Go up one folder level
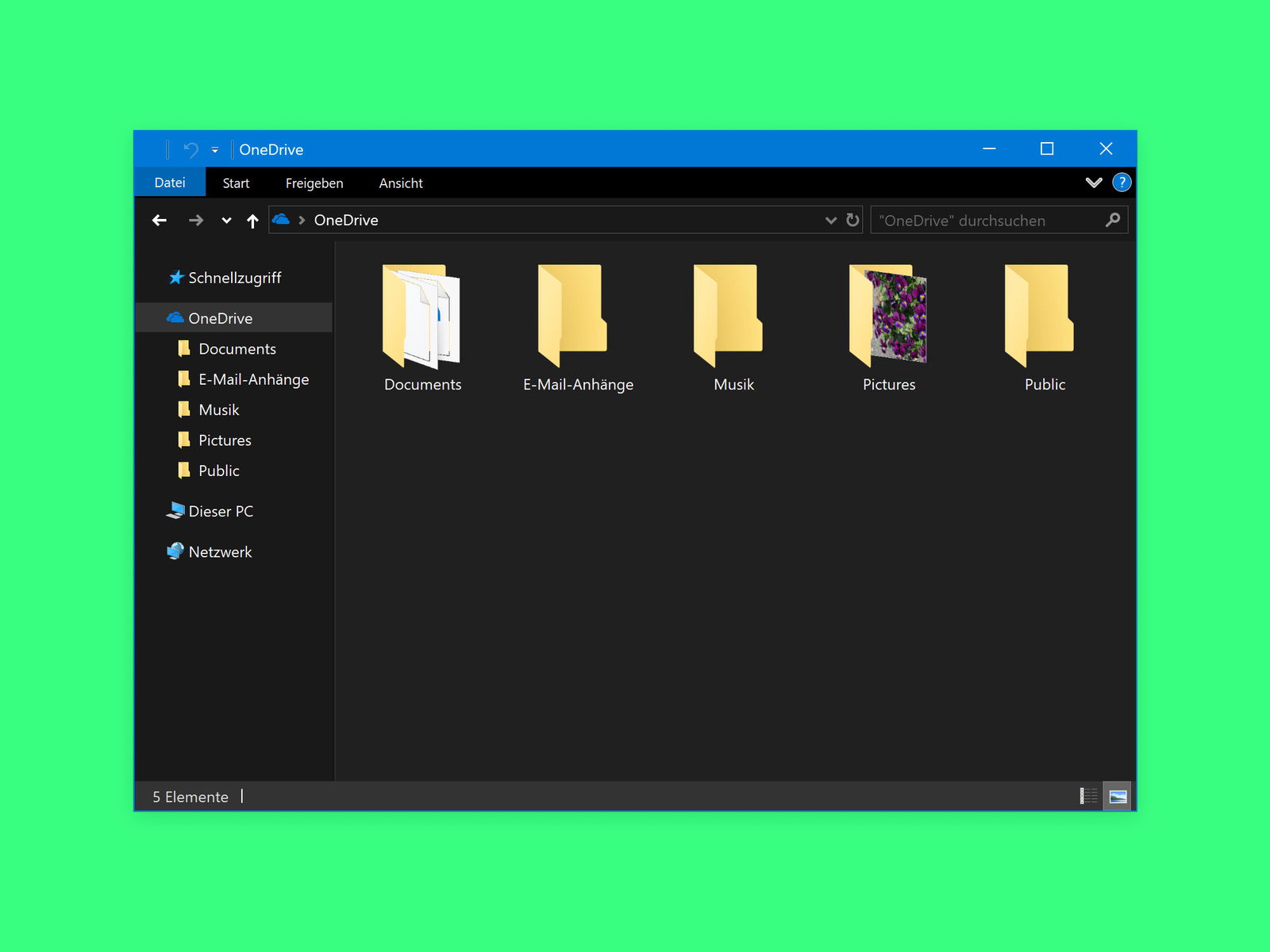This screenshot has width=1270, height=952. [252, 221]
